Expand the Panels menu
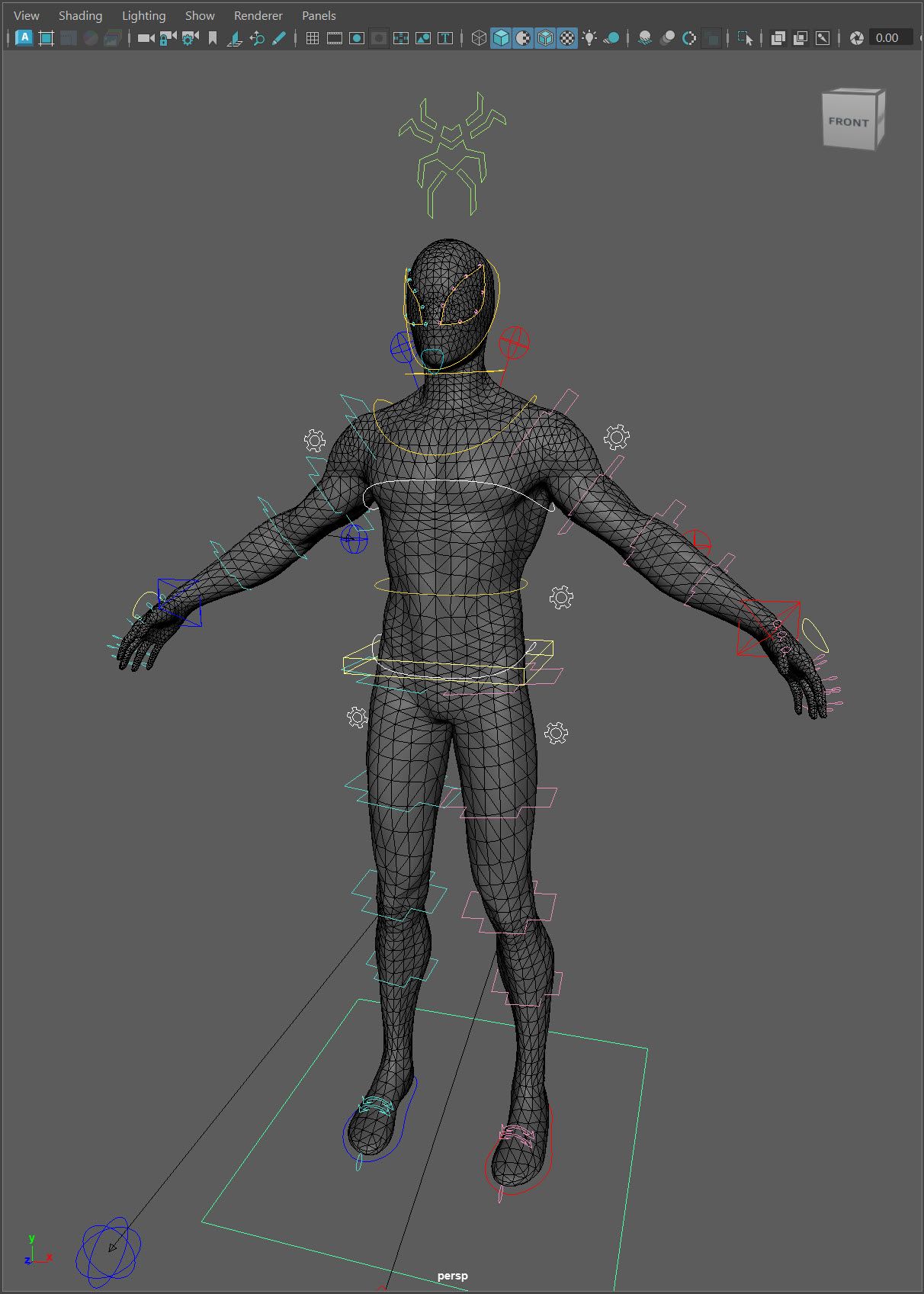Viewport: 924px width, 1294px height. (319, 15)
